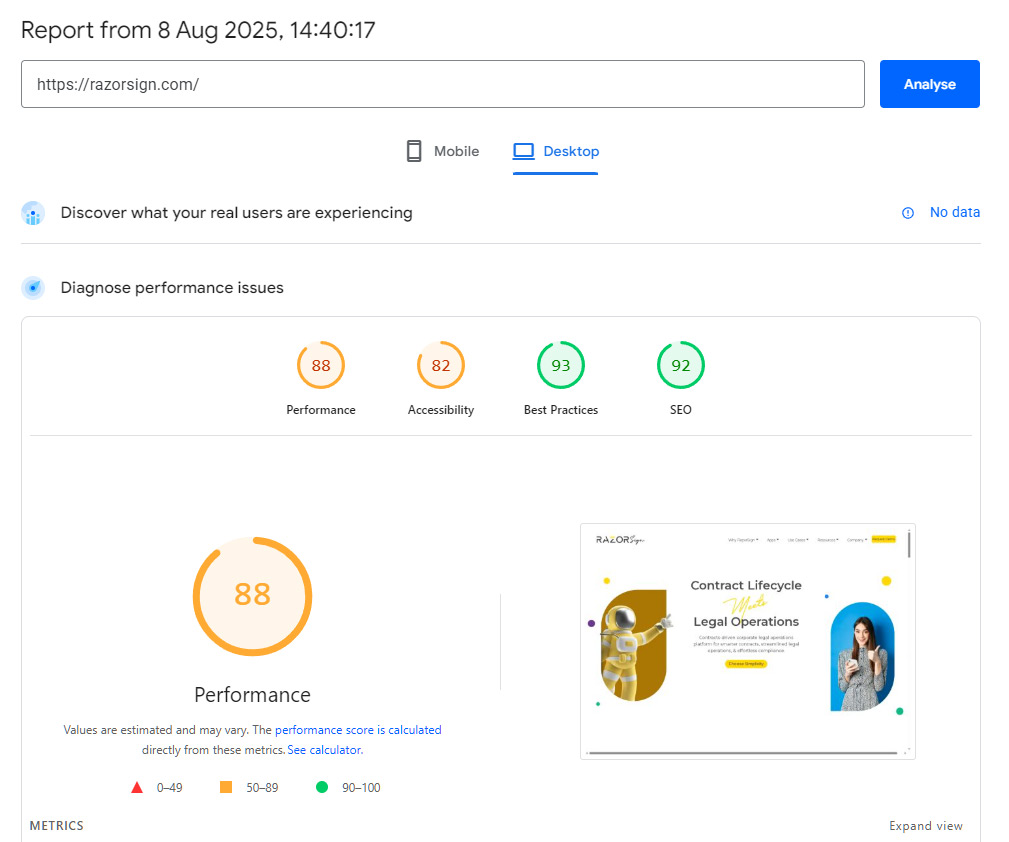This screenshot has height=842, width=1009.
Task: Click the red triangle 0–49 legend icon
Action: [x=137, y=787]
